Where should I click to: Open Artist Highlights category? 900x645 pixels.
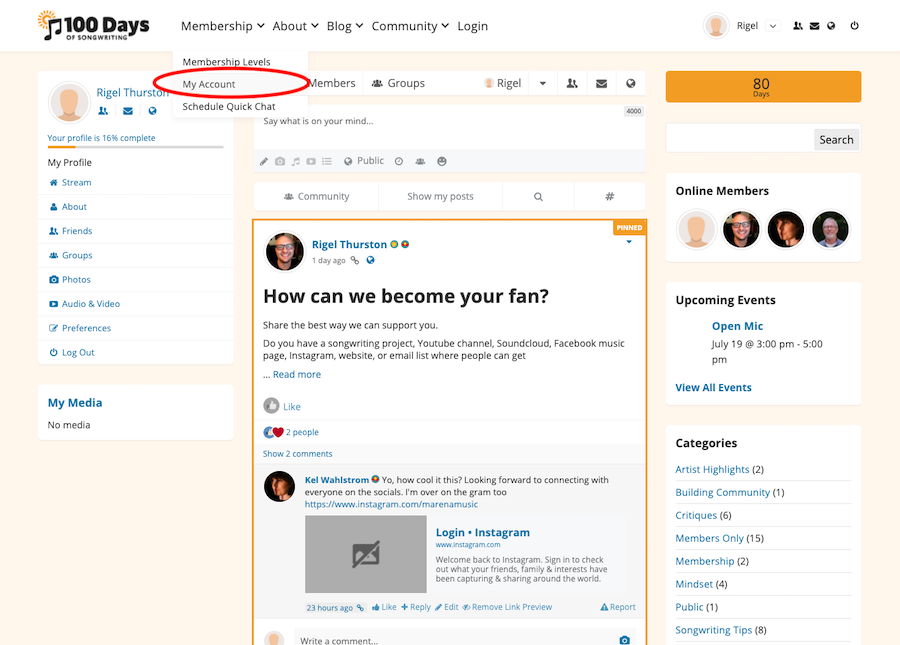click(x=712, y=469)
